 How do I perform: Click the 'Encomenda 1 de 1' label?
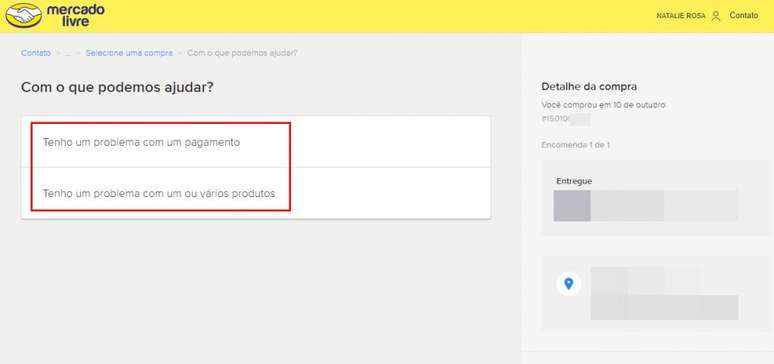[576, 145]
